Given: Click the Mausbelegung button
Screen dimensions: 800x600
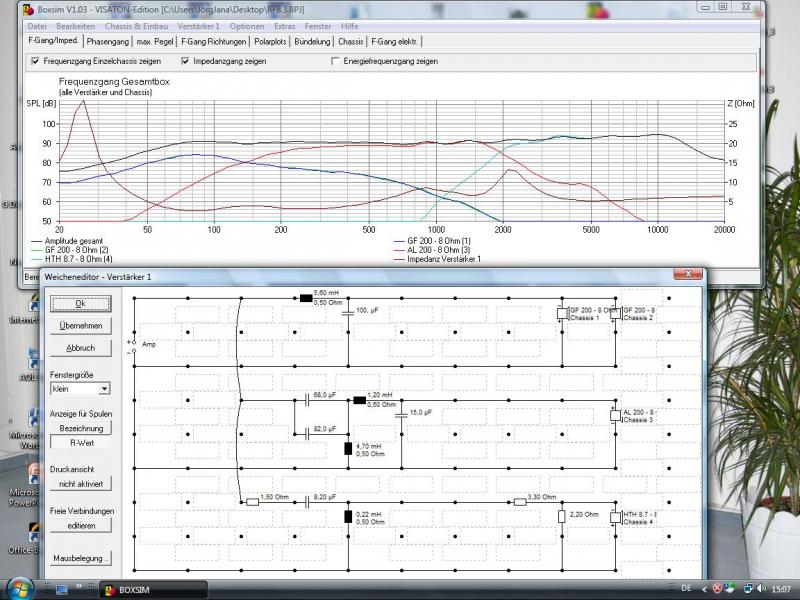Looking at the screenshot, I should [80, 558].
